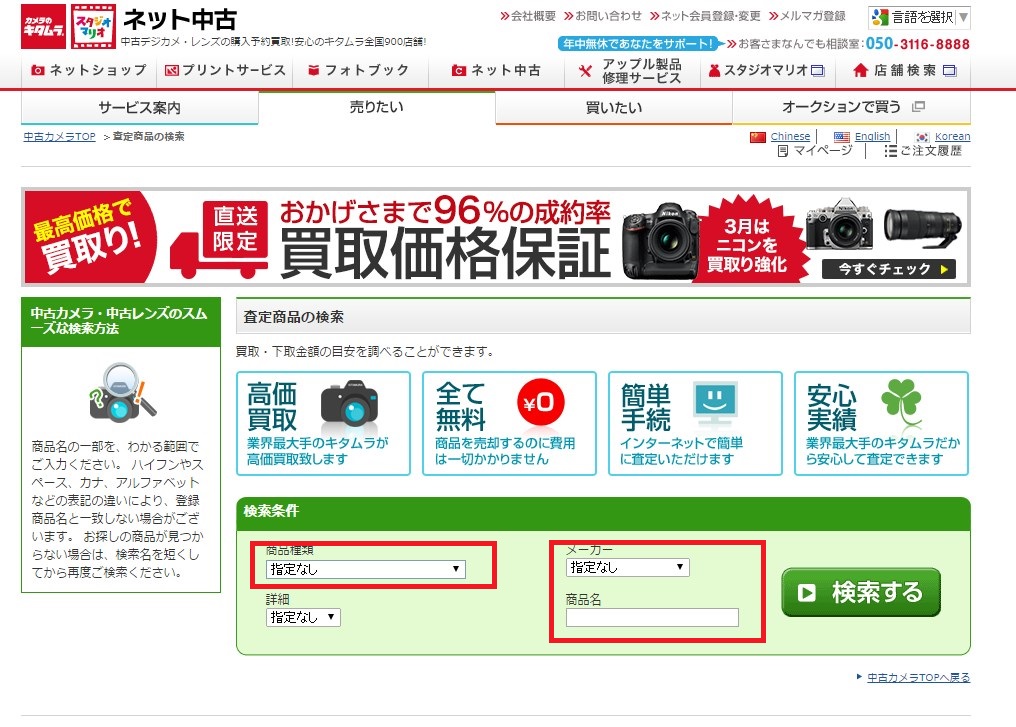
Task: Select the English language link
Action: (872, 136)
